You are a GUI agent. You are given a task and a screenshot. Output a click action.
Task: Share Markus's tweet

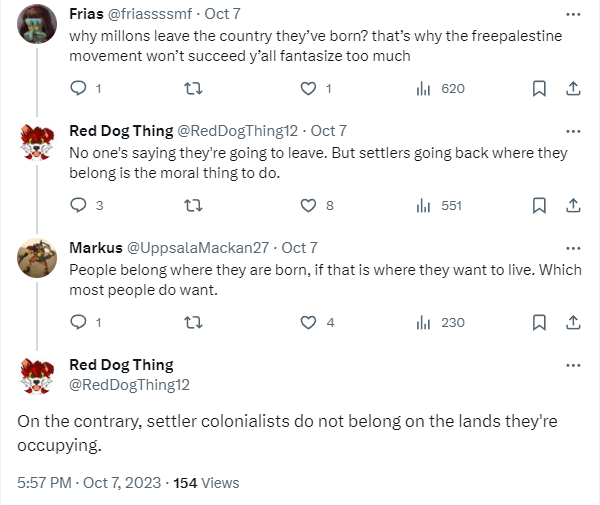[x=573, y=322]
